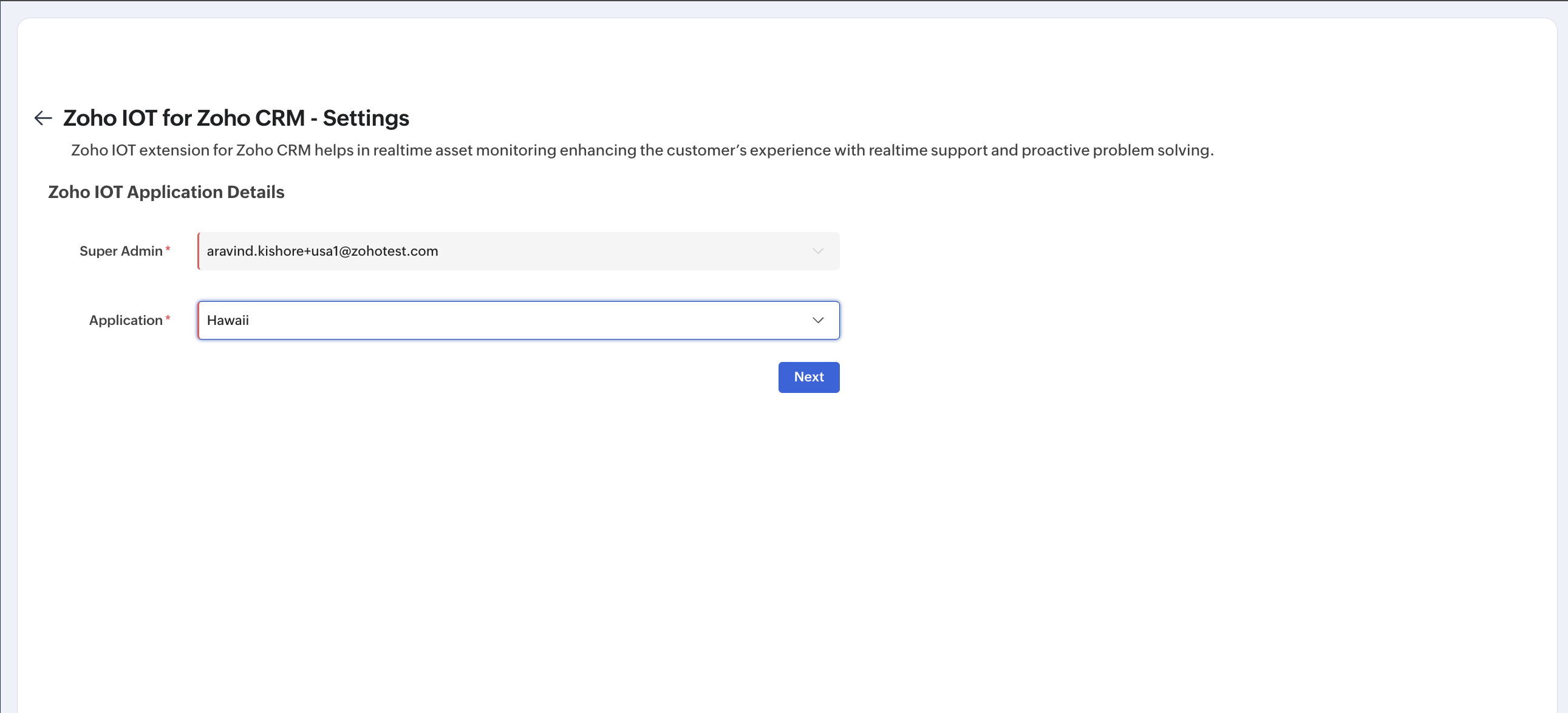Click the Next button

coord(808,377)
